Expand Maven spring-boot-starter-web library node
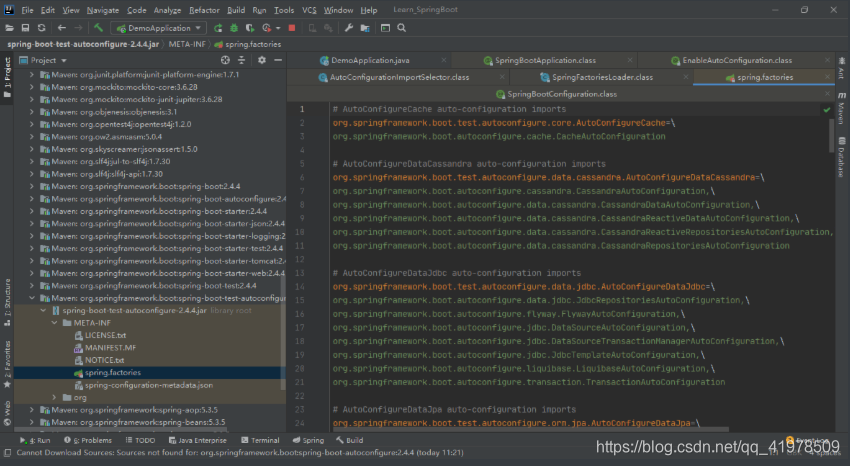This screenshot has height=466, width=850. click(x=31, y=273)
